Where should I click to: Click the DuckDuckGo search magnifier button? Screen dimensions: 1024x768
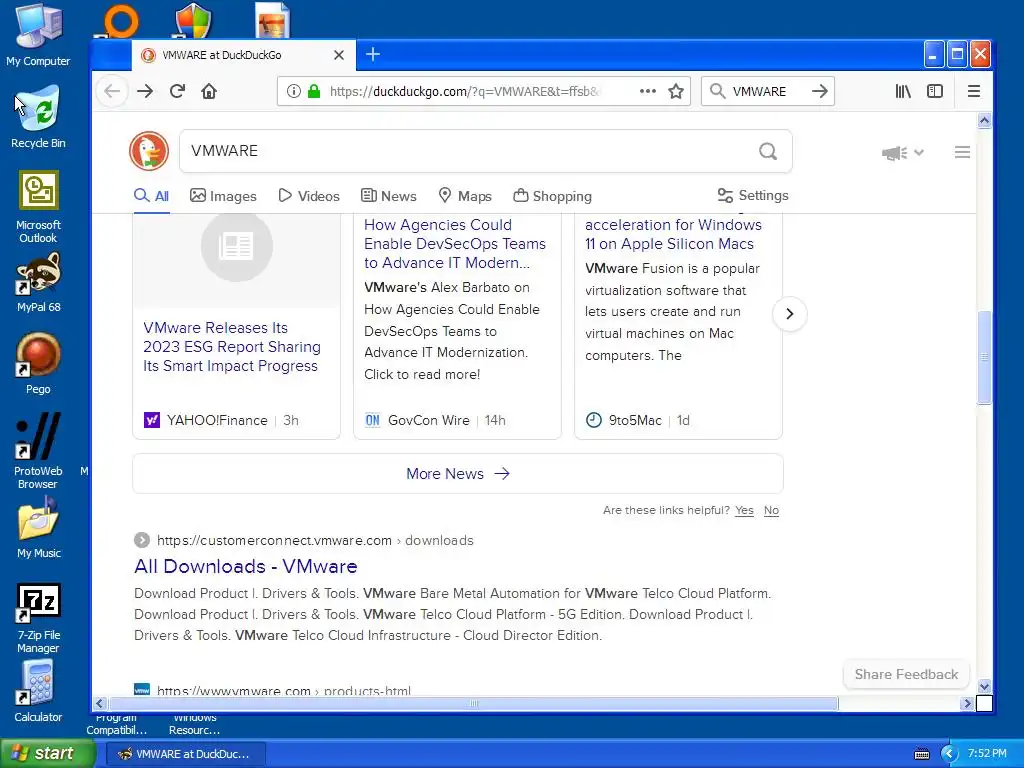click(768, 152)
